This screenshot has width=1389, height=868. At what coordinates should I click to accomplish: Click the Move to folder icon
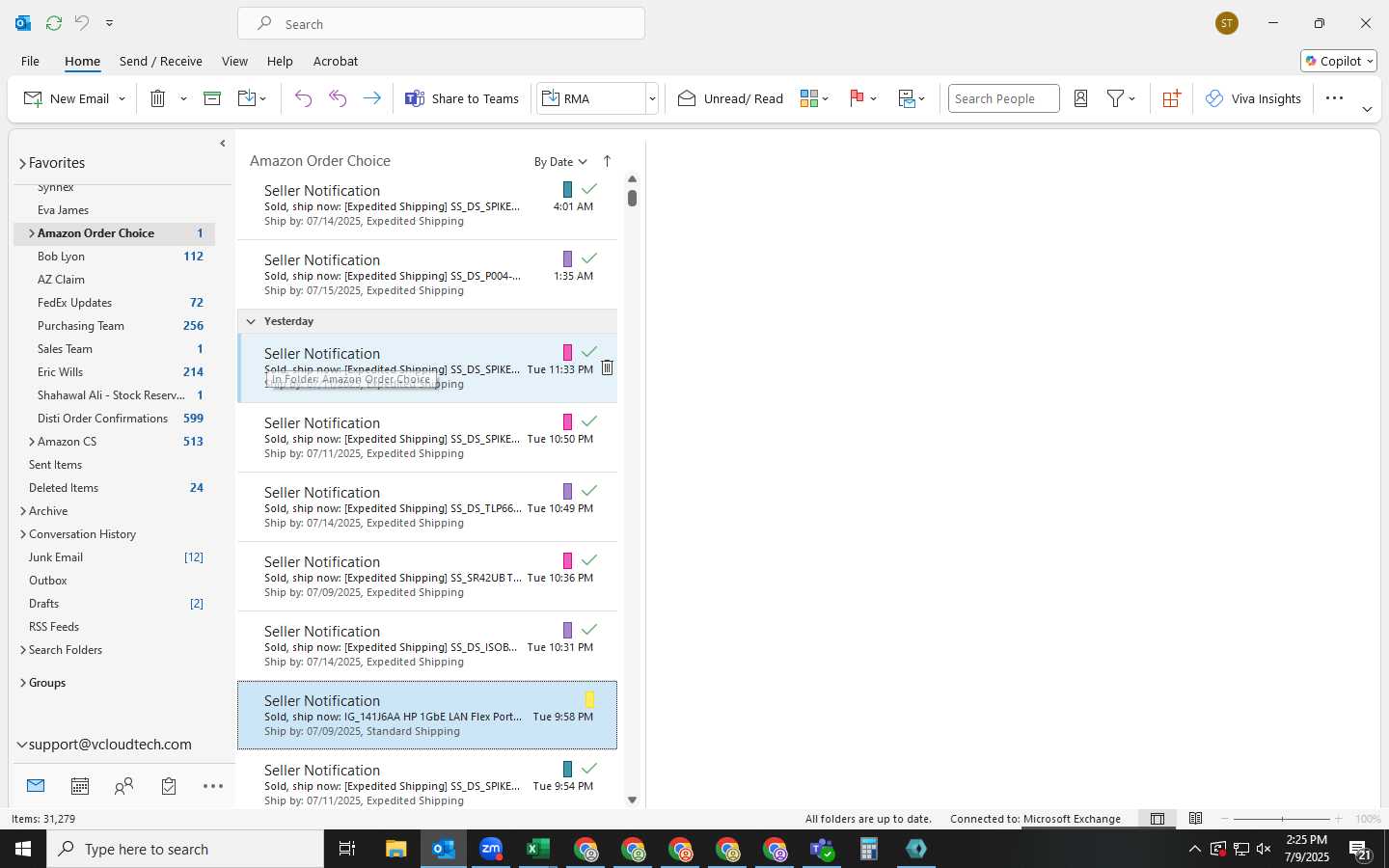[x=247, y=98]
